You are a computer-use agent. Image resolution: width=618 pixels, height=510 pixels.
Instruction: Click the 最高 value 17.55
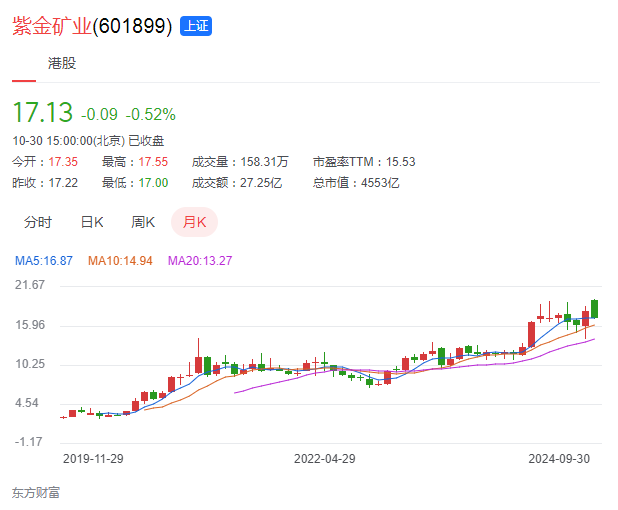pos(153,162)
